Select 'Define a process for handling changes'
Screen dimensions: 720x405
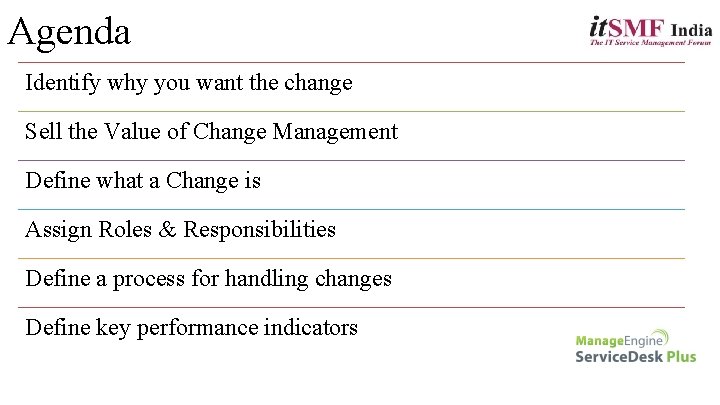(x=208, y=279)
